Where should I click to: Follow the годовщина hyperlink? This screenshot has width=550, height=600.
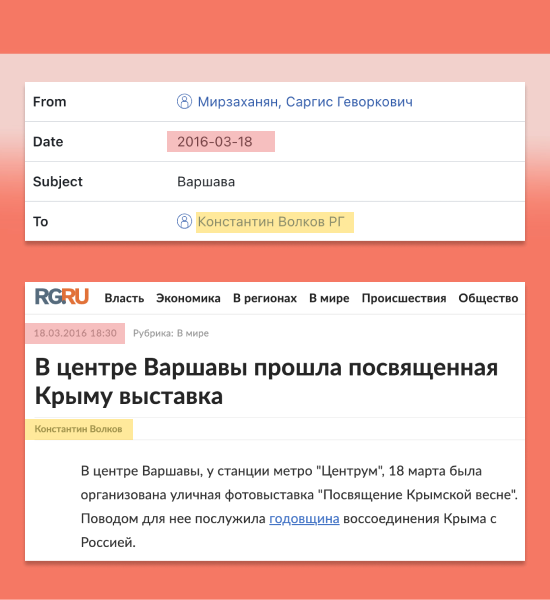click(x=304, y=519)
